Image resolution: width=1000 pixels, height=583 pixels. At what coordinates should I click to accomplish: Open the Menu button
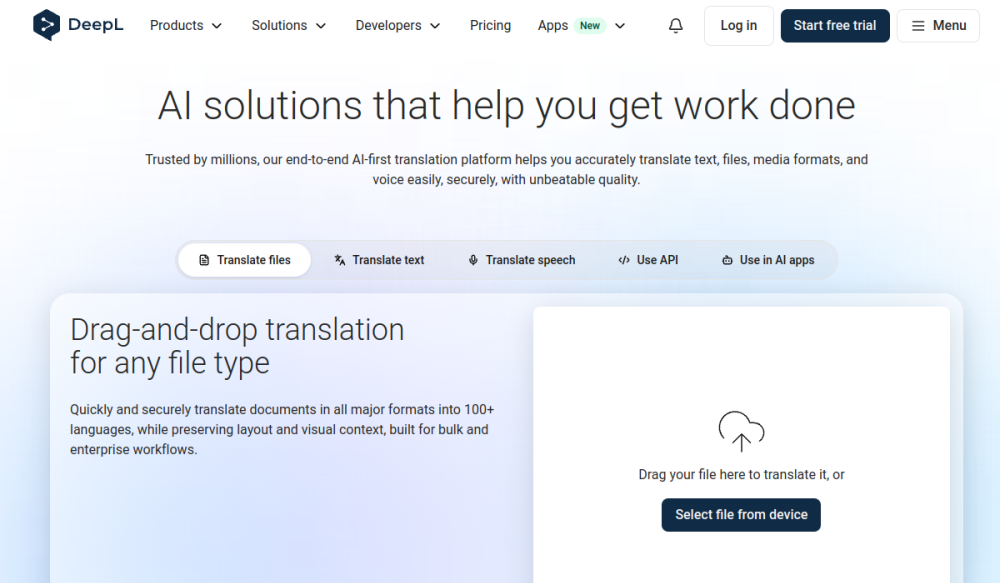(938, 26)
